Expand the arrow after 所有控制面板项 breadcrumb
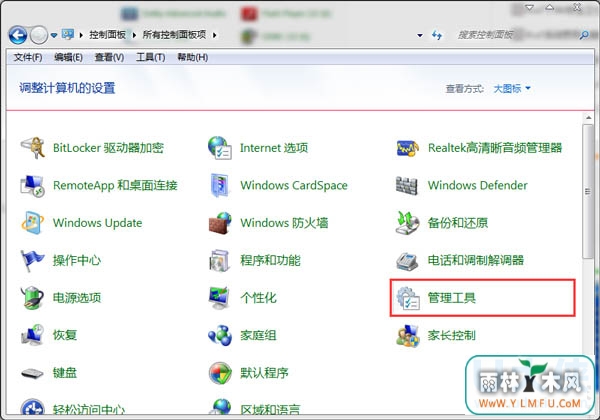 pyautogui.click(x=215, y=35)
